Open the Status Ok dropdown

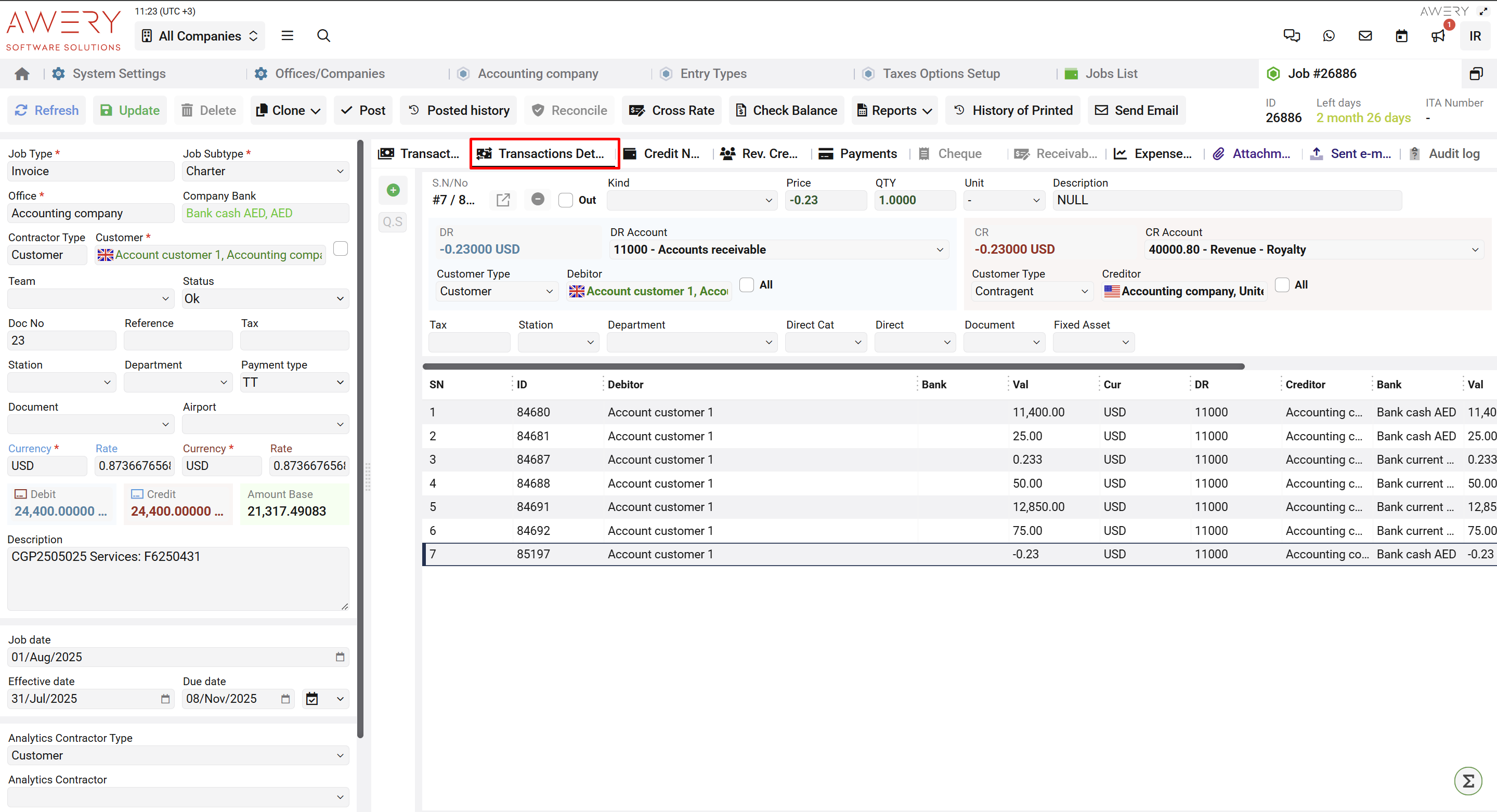coord(265,298)
